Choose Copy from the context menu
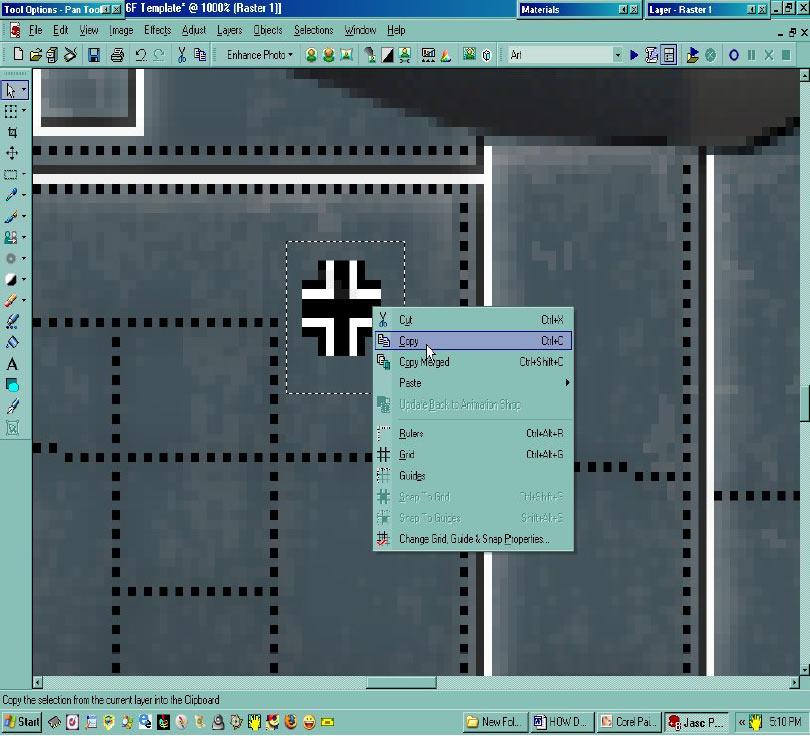The image size is (810, 736). tap(473, 341)
